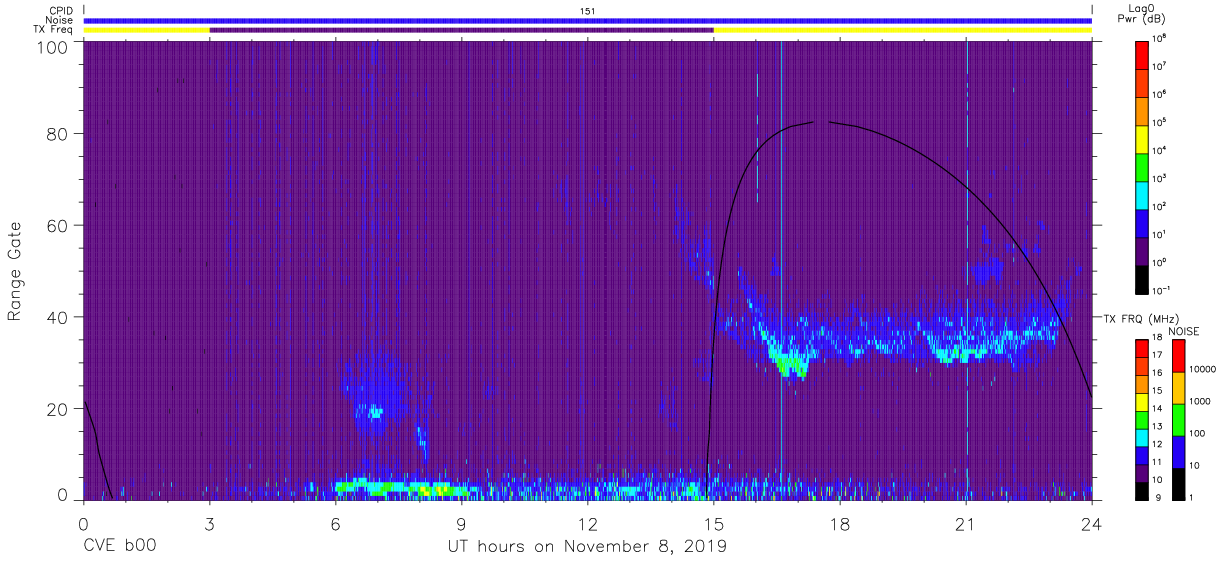Pick the green swatch in the NOISE colorbar
The width and height of the screenshot is (1228, 567).
[1177, 420]
